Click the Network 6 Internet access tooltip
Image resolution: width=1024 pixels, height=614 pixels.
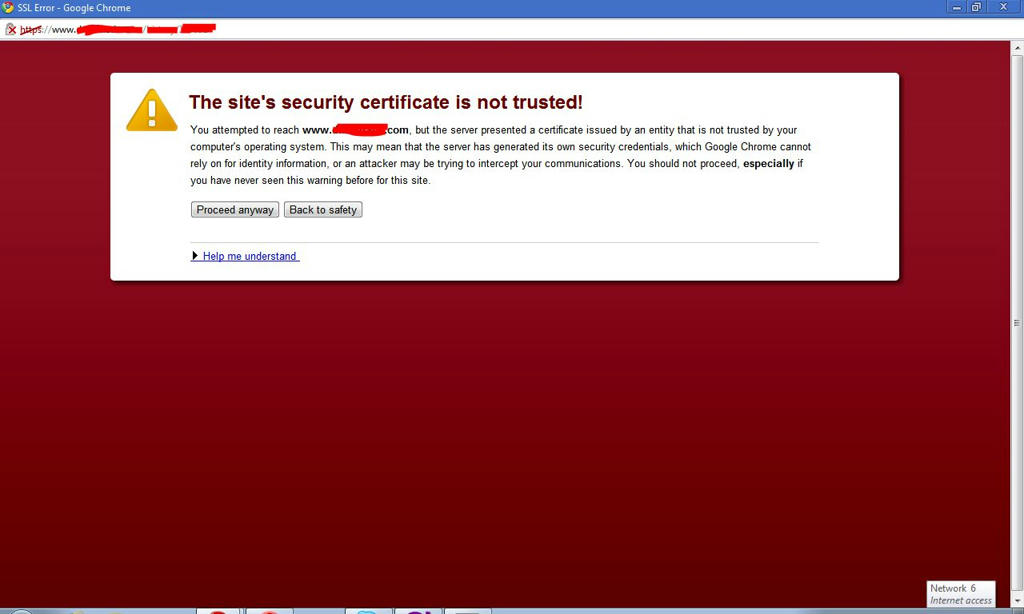[961, 594]
